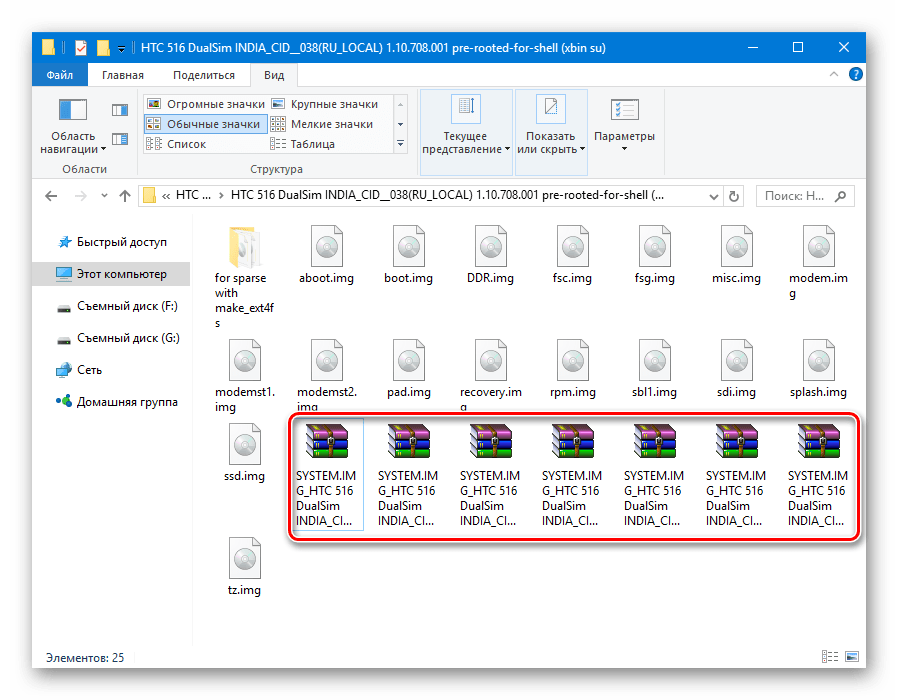Click Properties icon in Quick Access Toolbar

[81, 48]
